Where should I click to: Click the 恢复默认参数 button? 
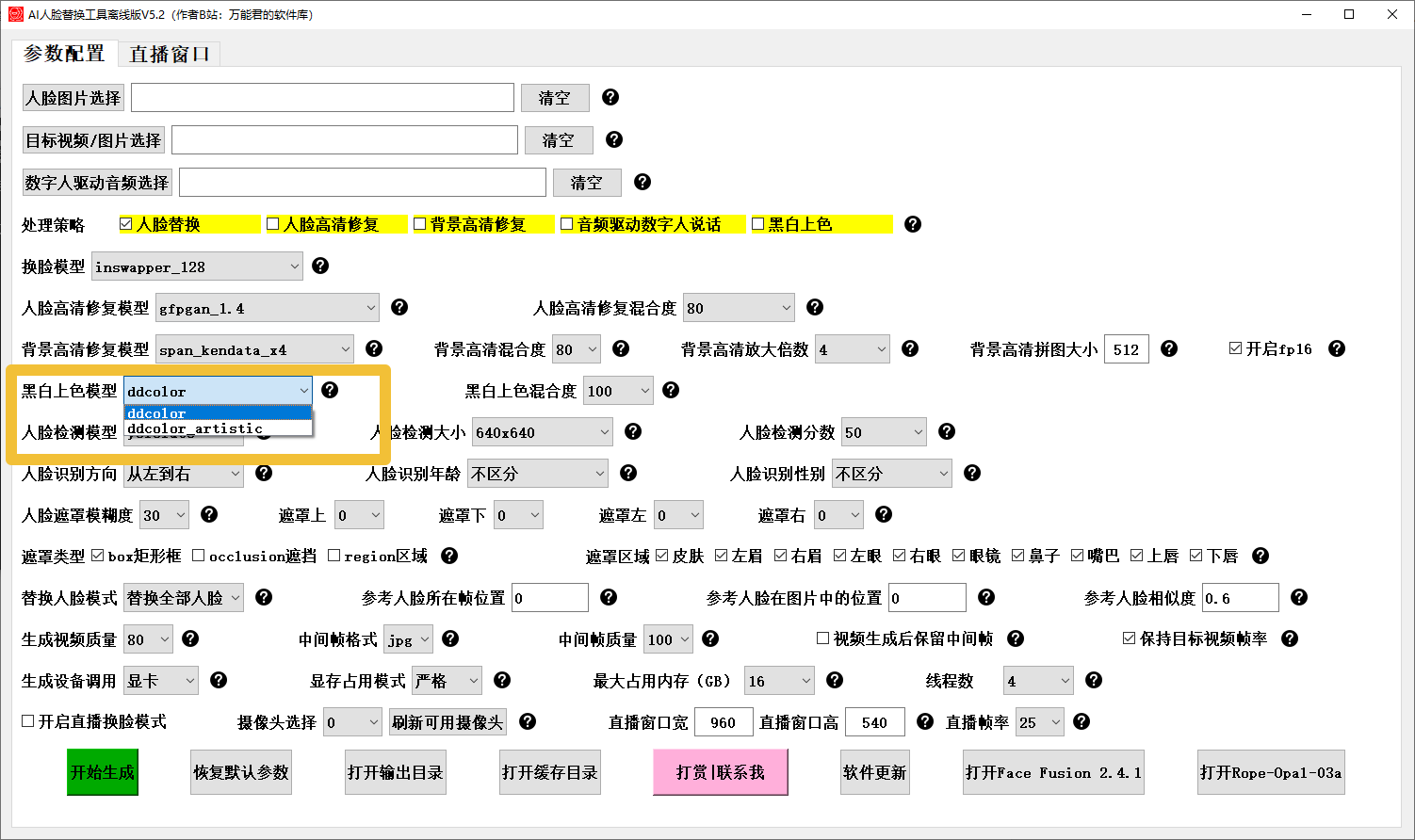pyautogui.click(x=241, y=772)
